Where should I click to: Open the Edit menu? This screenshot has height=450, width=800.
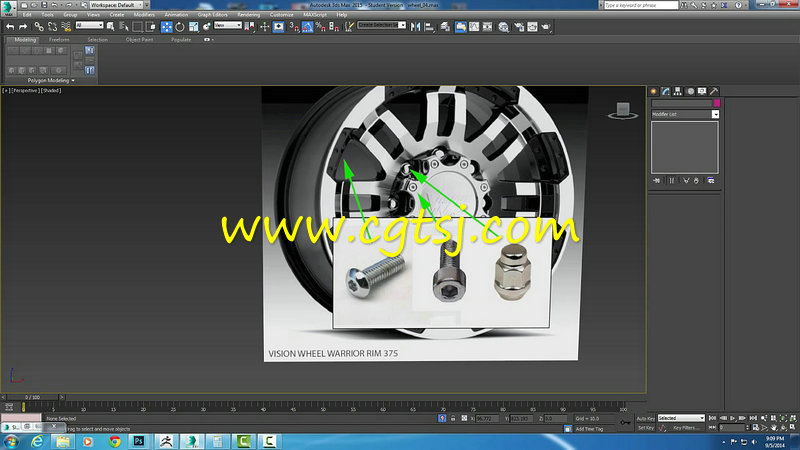27,15
